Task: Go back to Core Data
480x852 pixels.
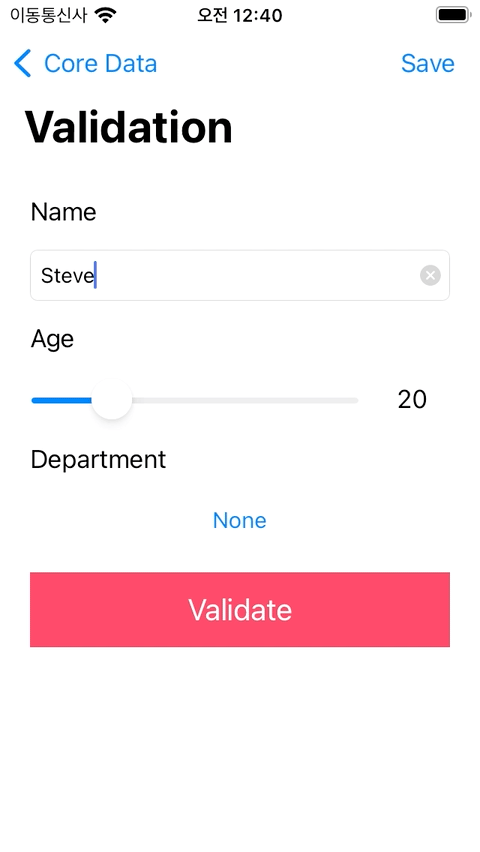Action: pyautogui.click(x=85, y=64)
